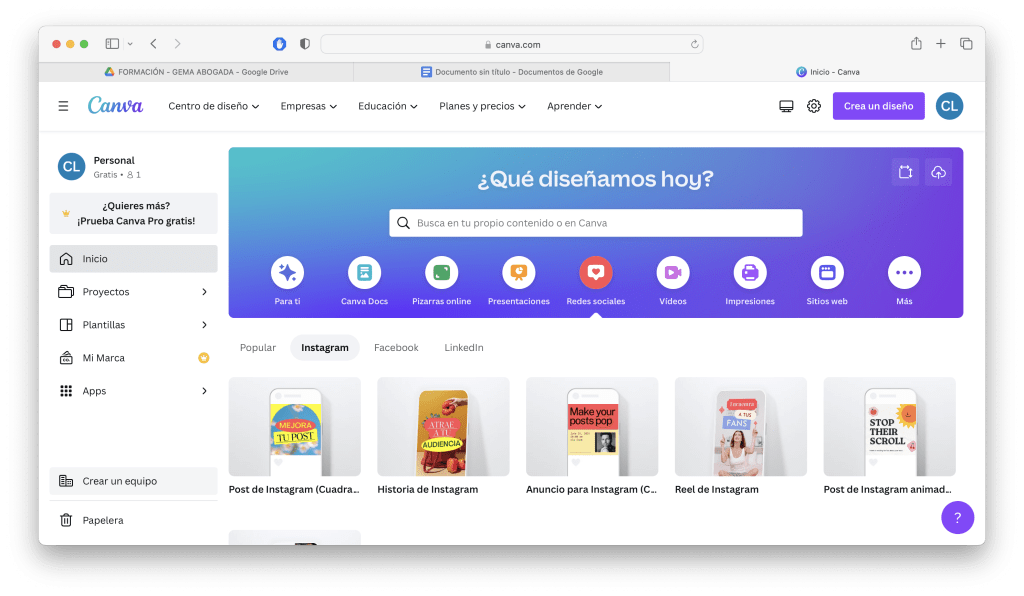Click Safari share icon
The width and height of the screenshot is (1024, 596).
[916, 44]
